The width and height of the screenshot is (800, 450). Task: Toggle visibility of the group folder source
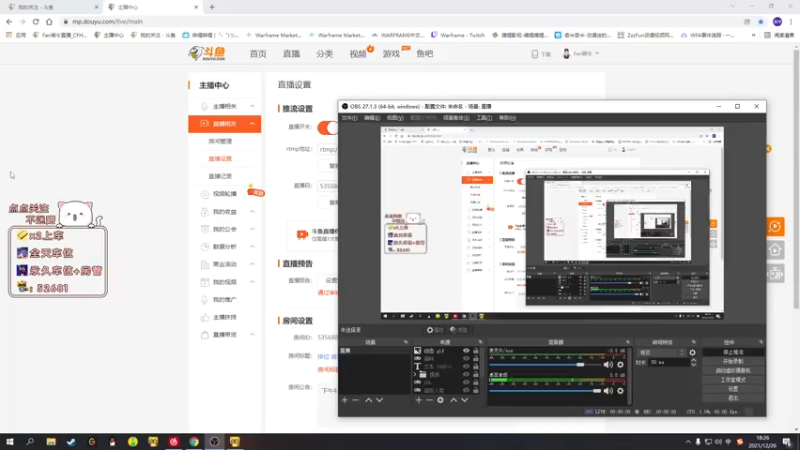tap(466, 374)
